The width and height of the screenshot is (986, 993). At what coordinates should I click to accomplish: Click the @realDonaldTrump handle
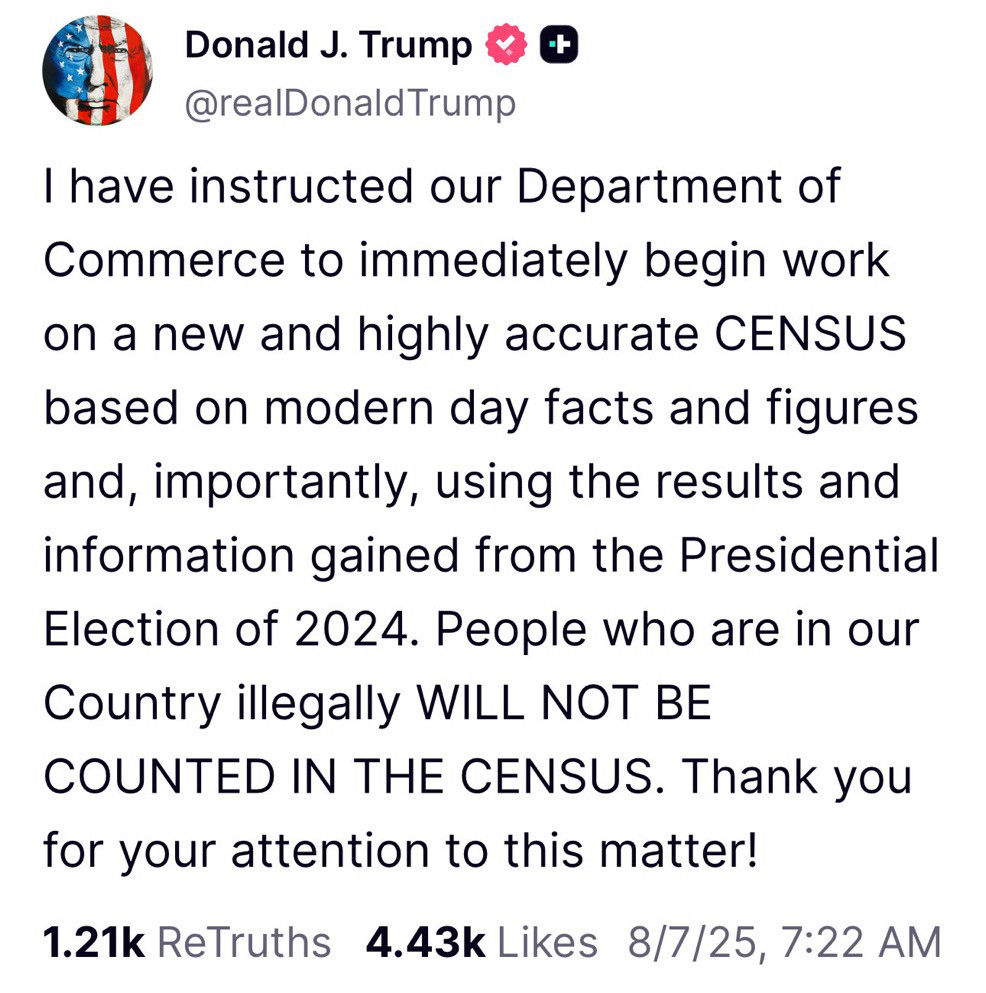(350, 102)
